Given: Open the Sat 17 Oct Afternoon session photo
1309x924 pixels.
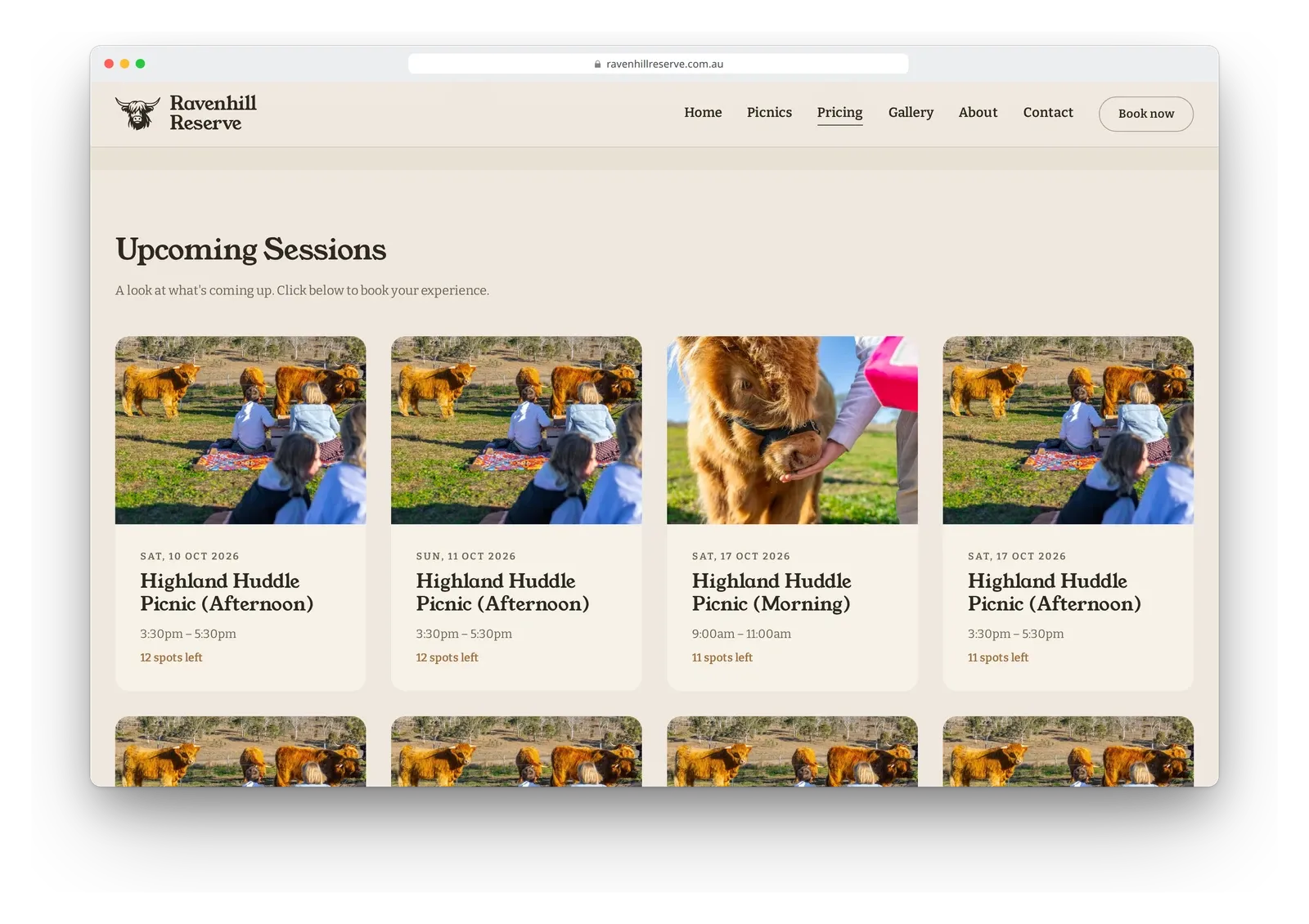Looking at the screenshot, I should 1068,430.
